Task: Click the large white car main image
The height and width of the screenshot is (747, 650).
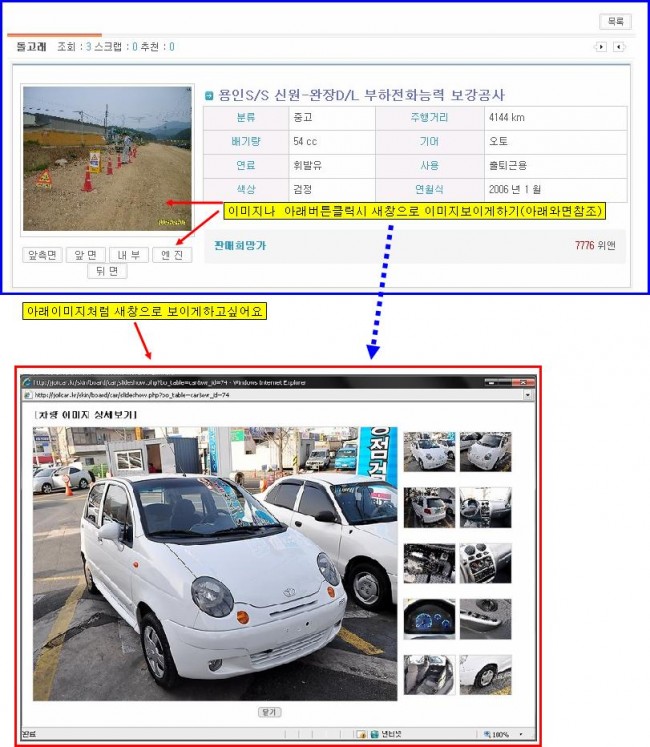Action: (x=215, y=563)
